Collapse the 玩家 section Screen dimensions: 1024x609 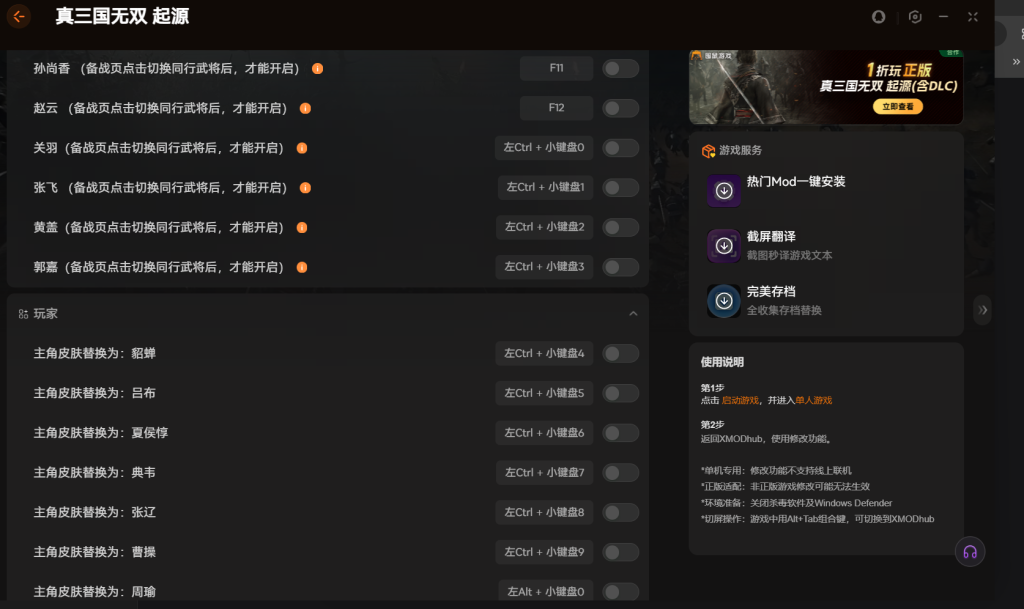[633, 314]
